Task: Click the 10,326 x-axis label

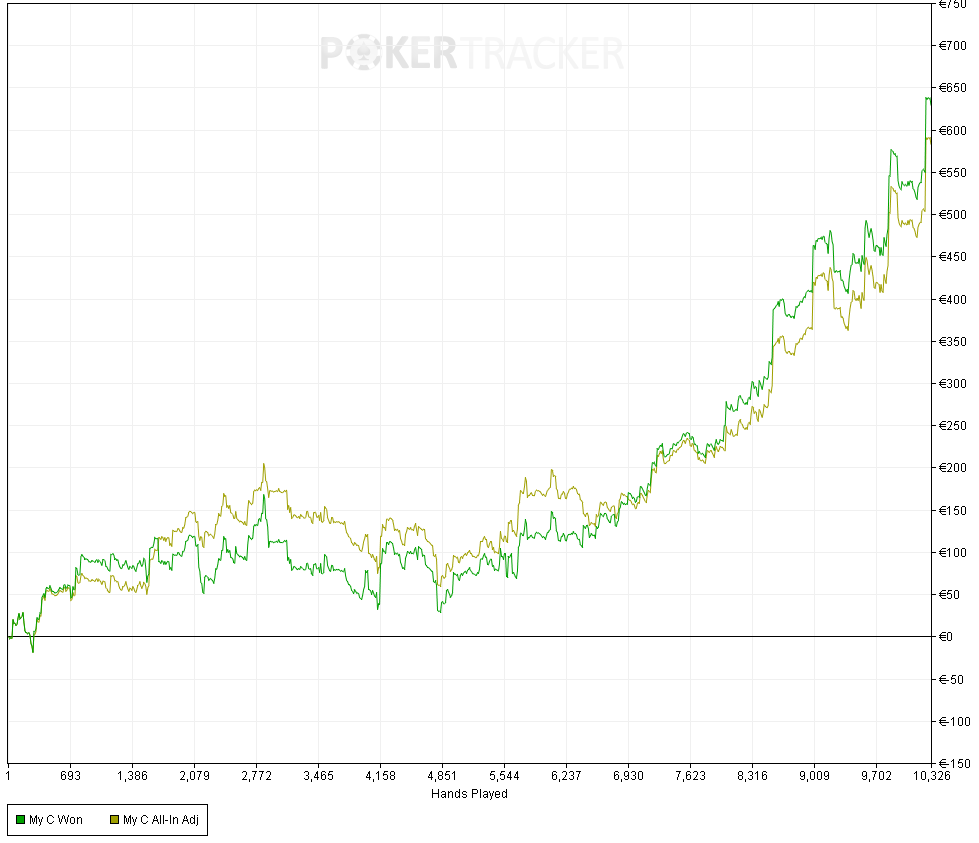Action: click(932, 776)
